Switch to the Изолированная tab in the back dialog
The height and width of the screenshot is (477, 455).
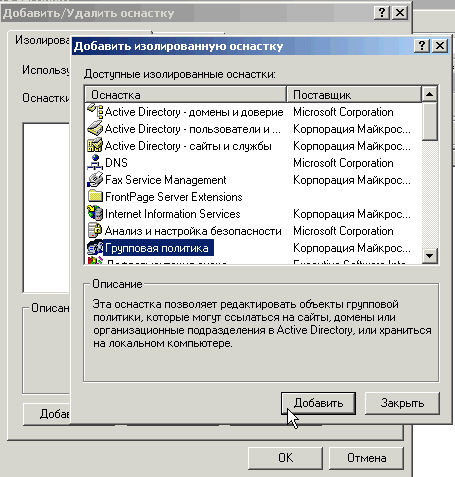pyautogui.click(x=42, y=40)
